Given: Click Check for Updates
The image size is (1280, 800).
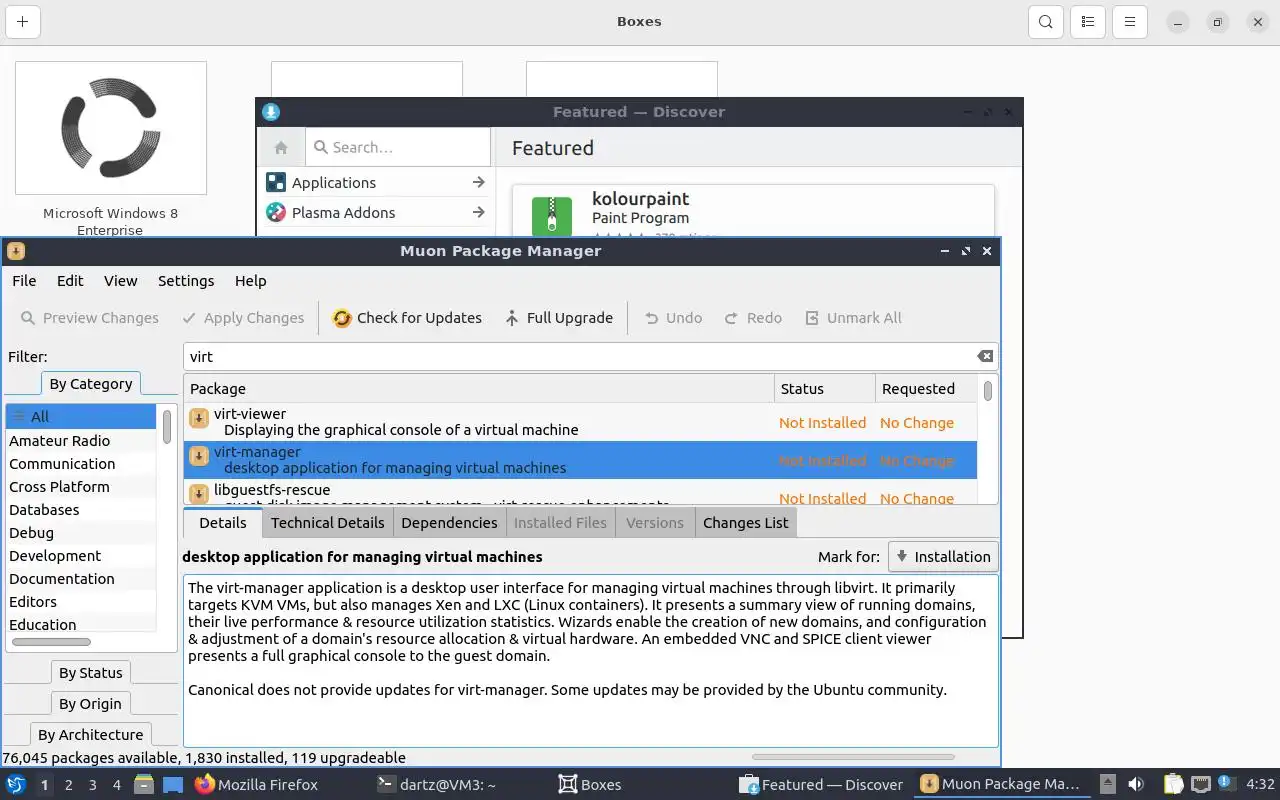Looking at the screenshot, I should pyautogui.click(x=407, y=318).
